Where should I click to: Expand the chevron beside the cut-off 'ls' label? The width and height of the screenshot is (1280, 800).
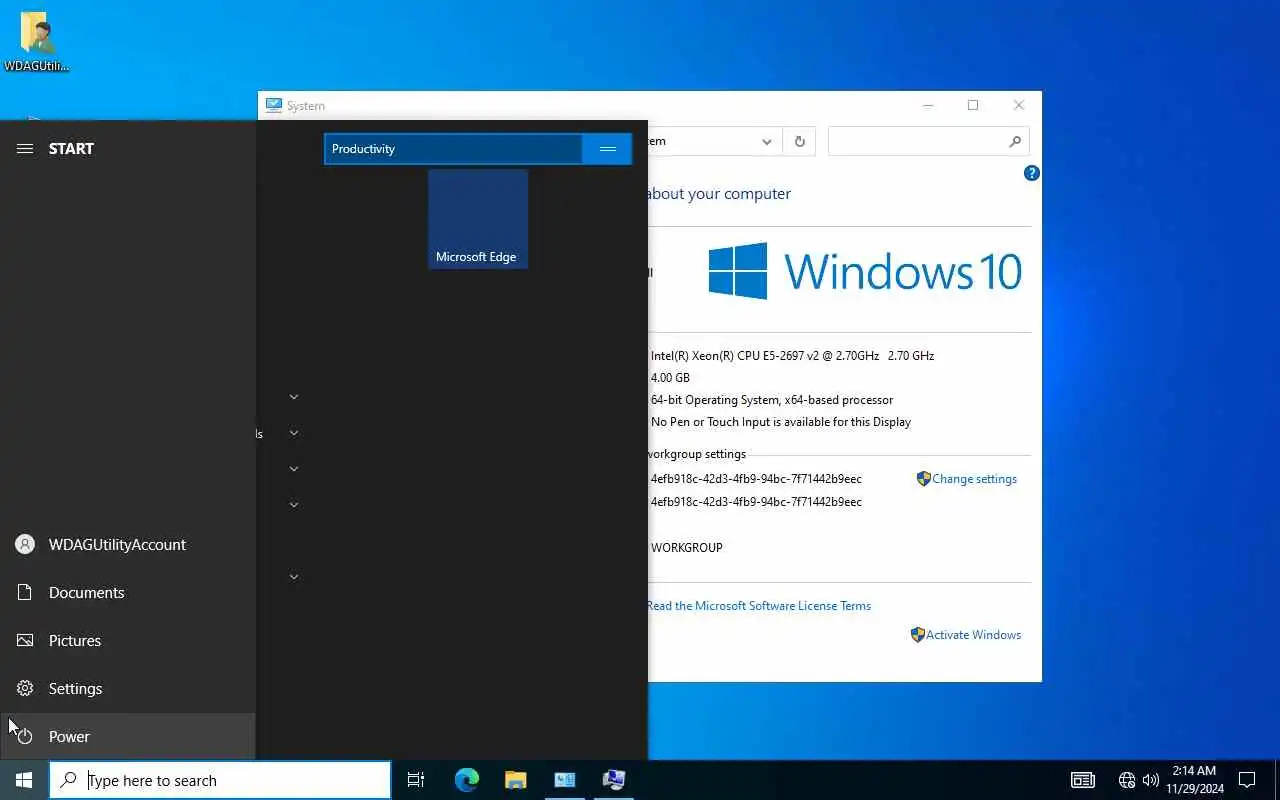[x=294, y=433]
